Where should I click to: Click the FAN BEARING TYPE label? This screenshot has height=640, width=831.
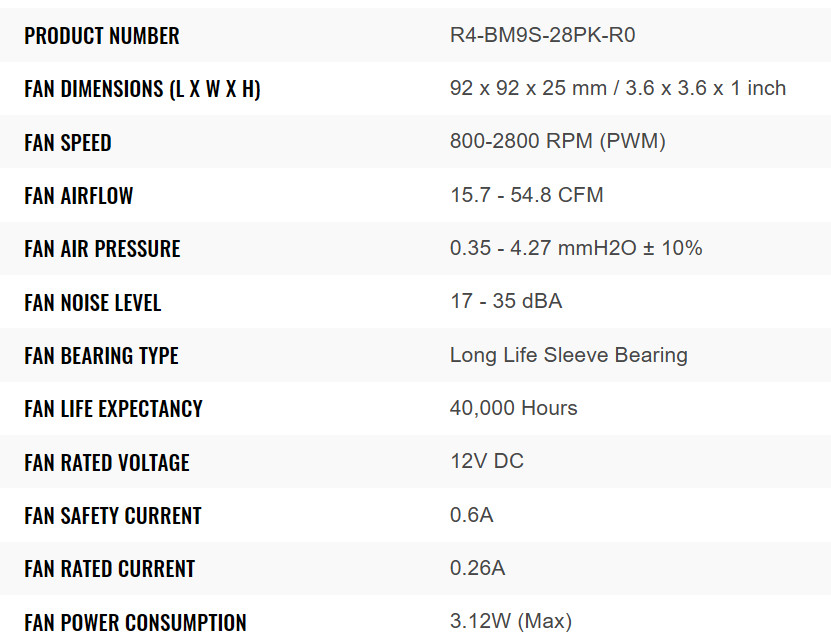click(x=101, y=356)
